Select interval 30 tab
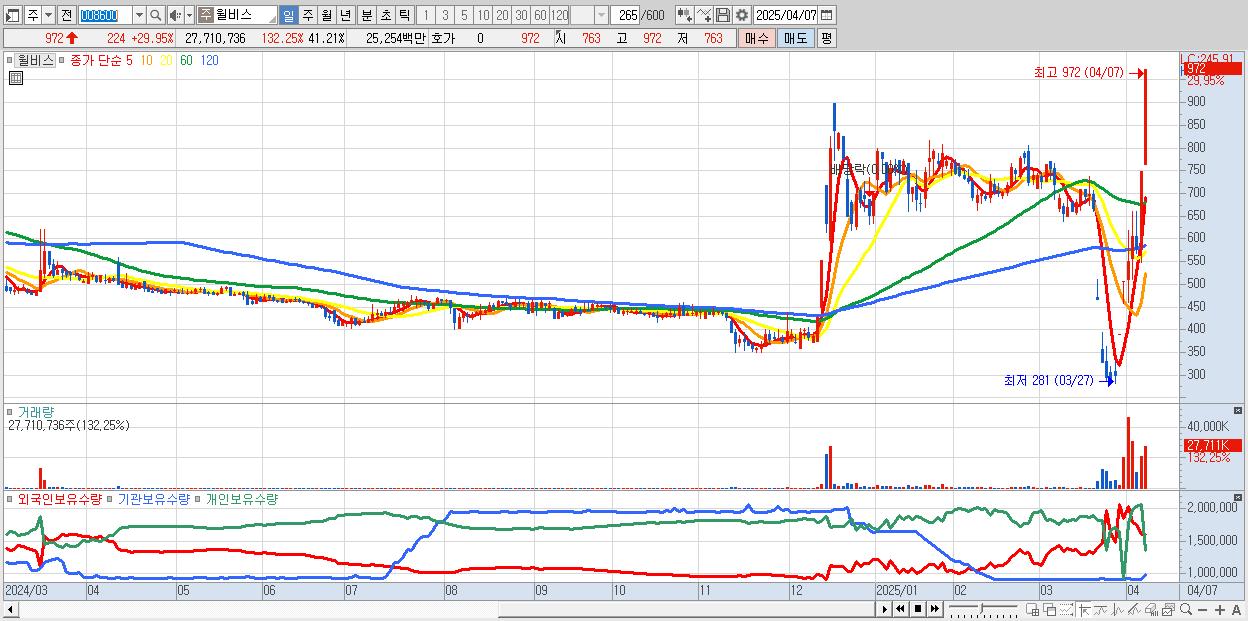1248x621 pixels. tap(521, 15)
